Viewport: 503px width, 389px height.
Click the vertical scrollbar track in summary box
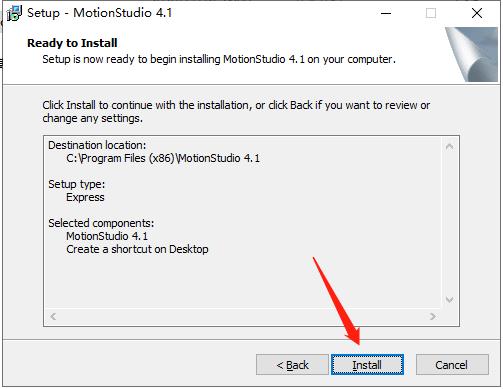click(449, 223)
